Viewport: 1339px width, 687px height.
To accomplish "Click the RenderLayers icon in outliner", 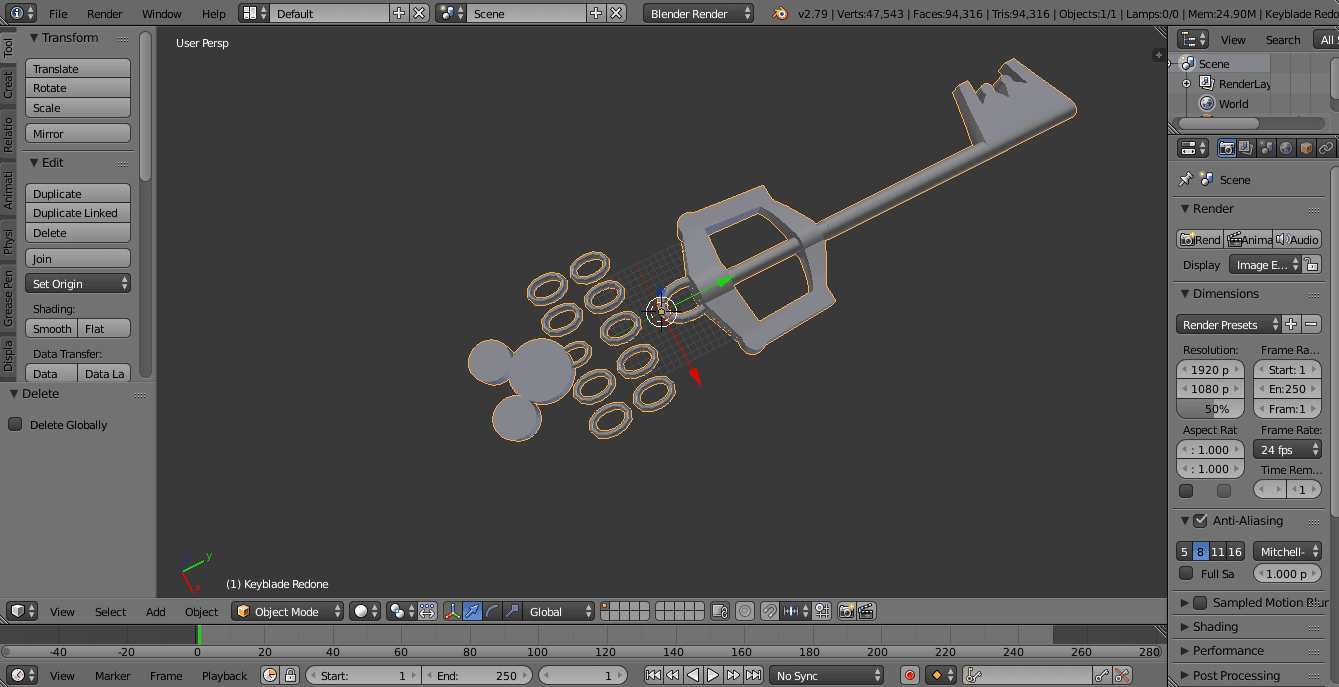I will coord(1207,84).
